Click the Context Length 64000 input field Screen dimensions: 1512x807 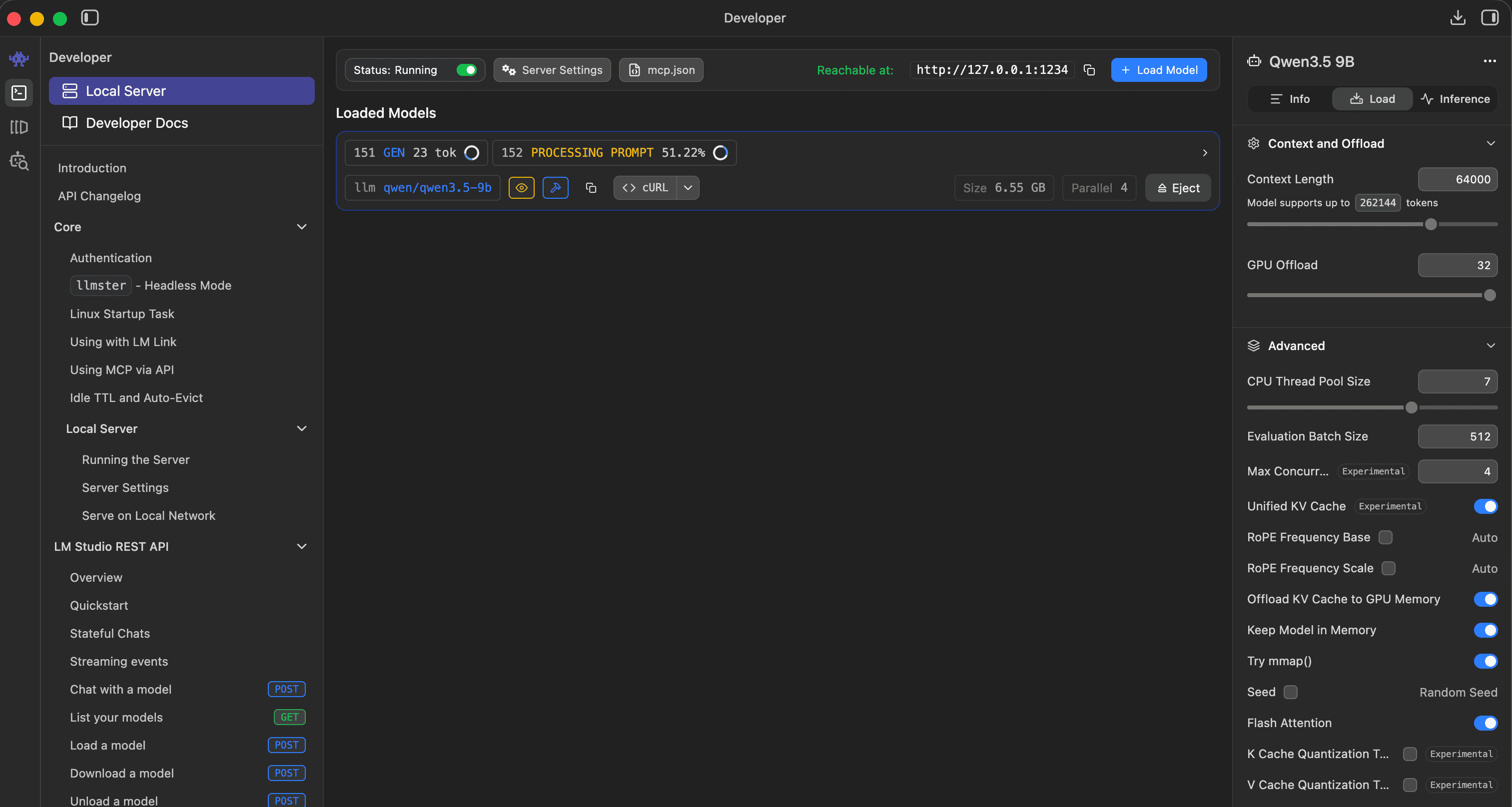point(1458,179)
